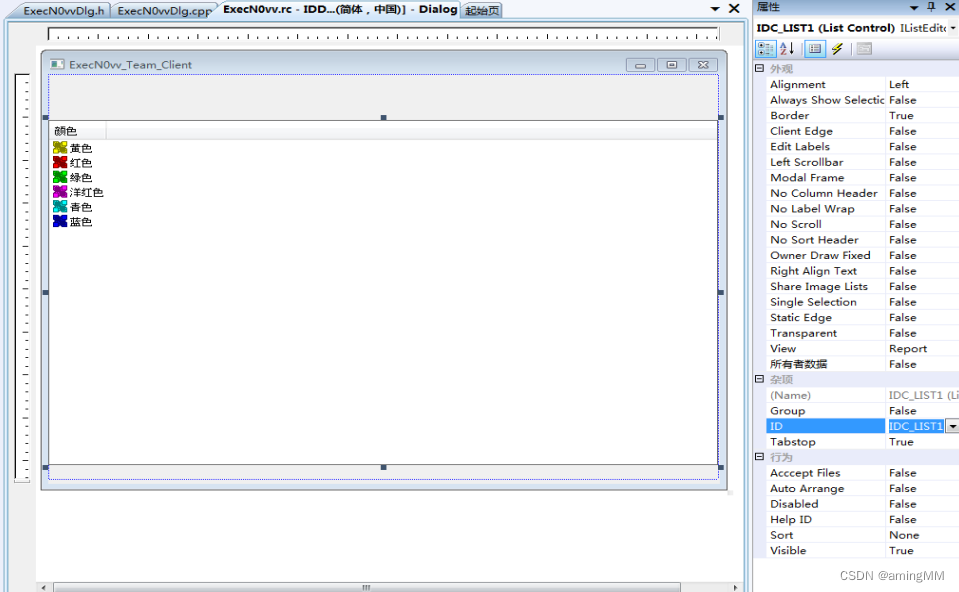
Task: Collapse the 杂项 property category
Action: 760,379
